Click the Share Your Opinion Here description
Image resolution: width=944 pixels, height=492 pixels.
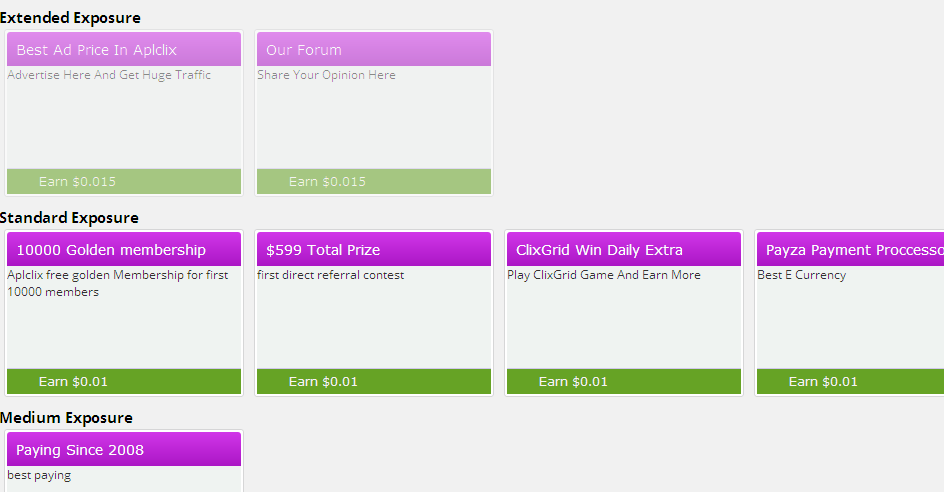coord(326,75)
